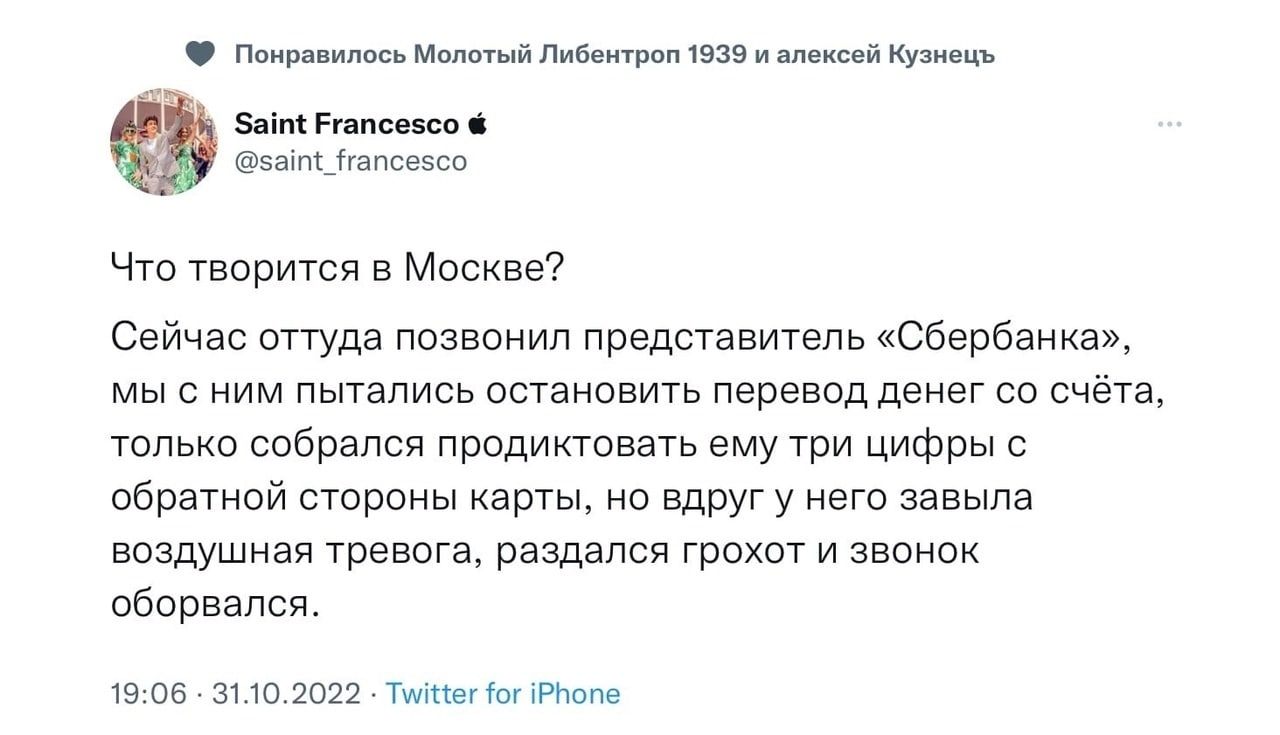
Task: Open Saint Francesco's profile avatar
Action: click(x=164, y=141)
